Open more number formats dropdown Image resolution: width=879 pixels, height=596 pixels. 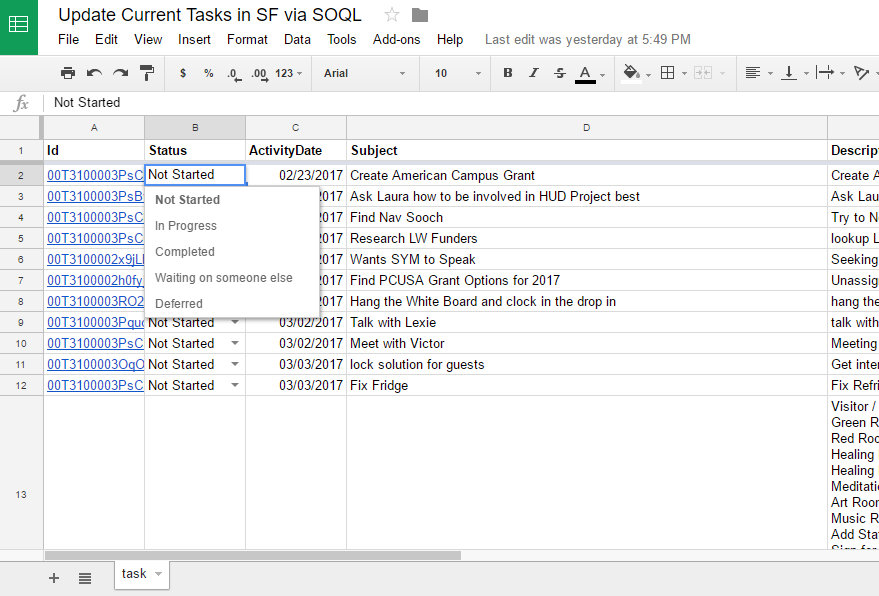(288, 73)
